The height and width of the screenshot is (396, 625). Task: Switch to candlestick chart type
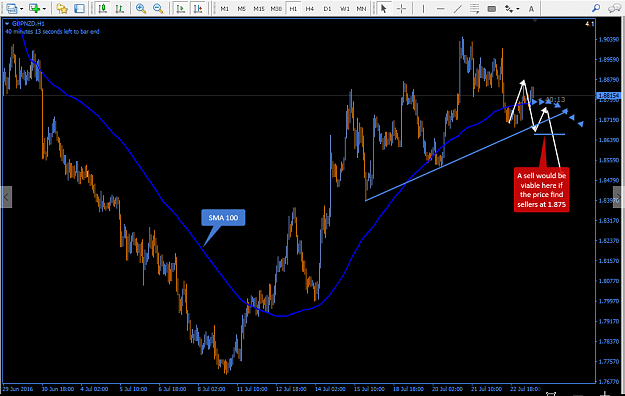point(103,8)
